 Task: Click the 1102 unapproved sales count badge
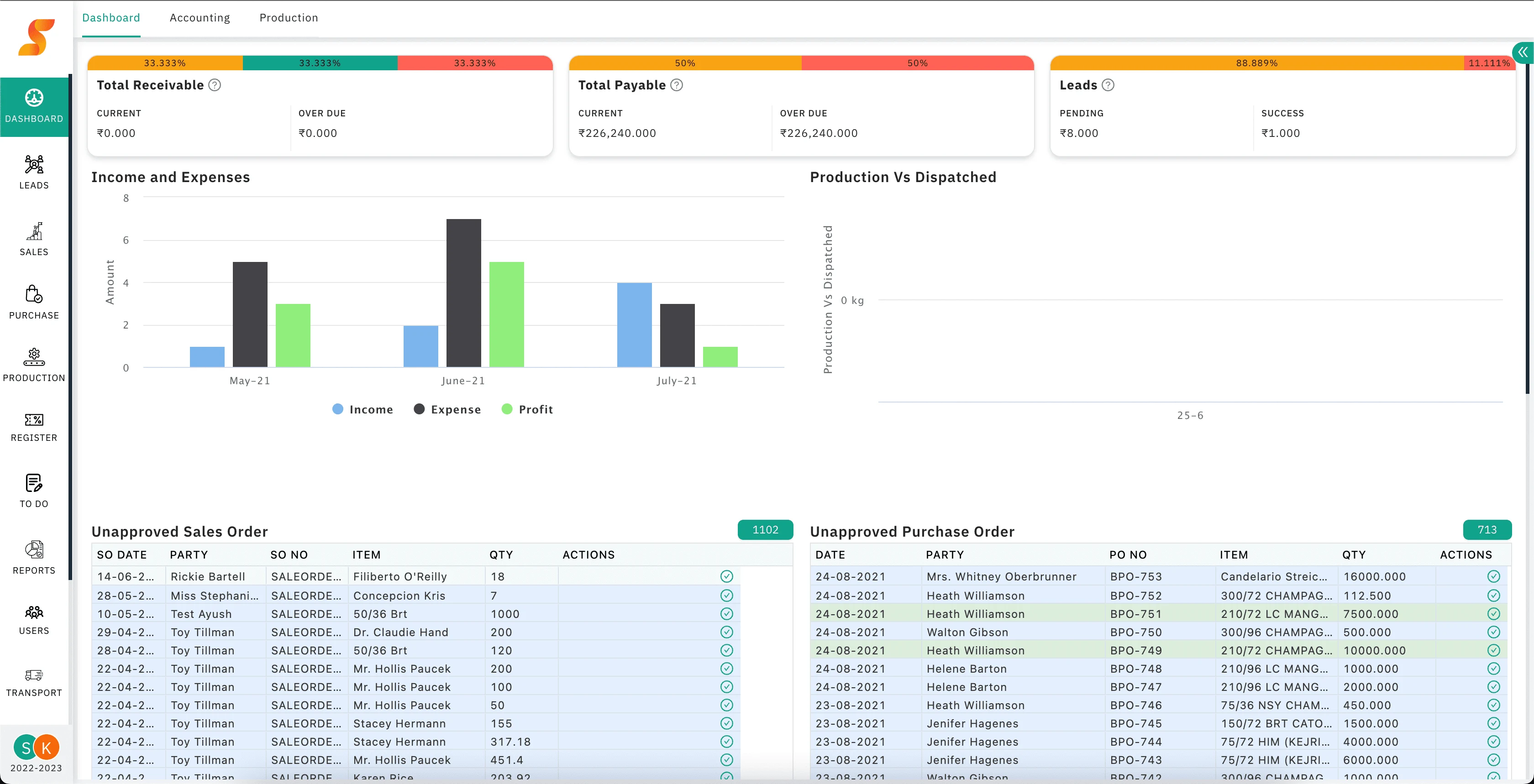765,530
